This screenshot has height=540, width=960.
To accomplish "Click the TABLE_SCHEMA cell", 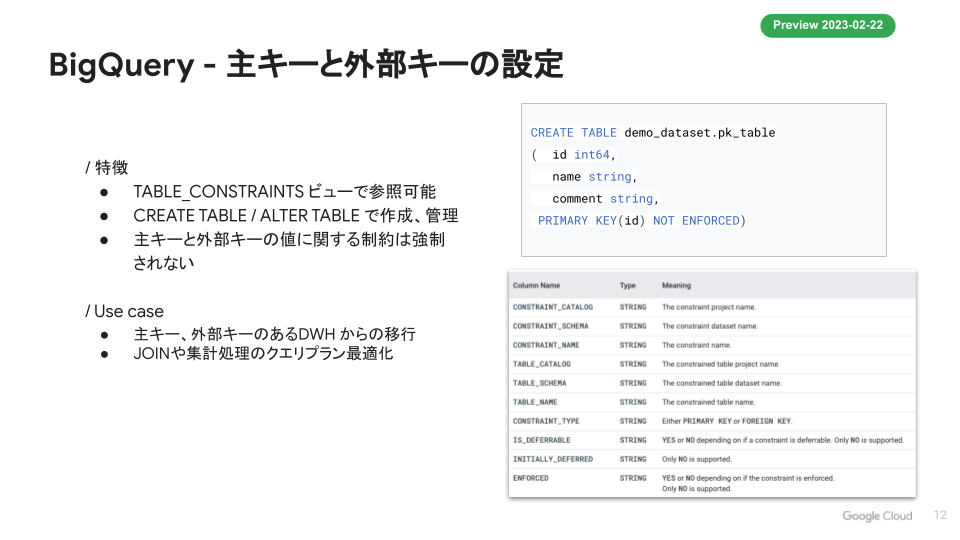I will (x=539, y=383).
